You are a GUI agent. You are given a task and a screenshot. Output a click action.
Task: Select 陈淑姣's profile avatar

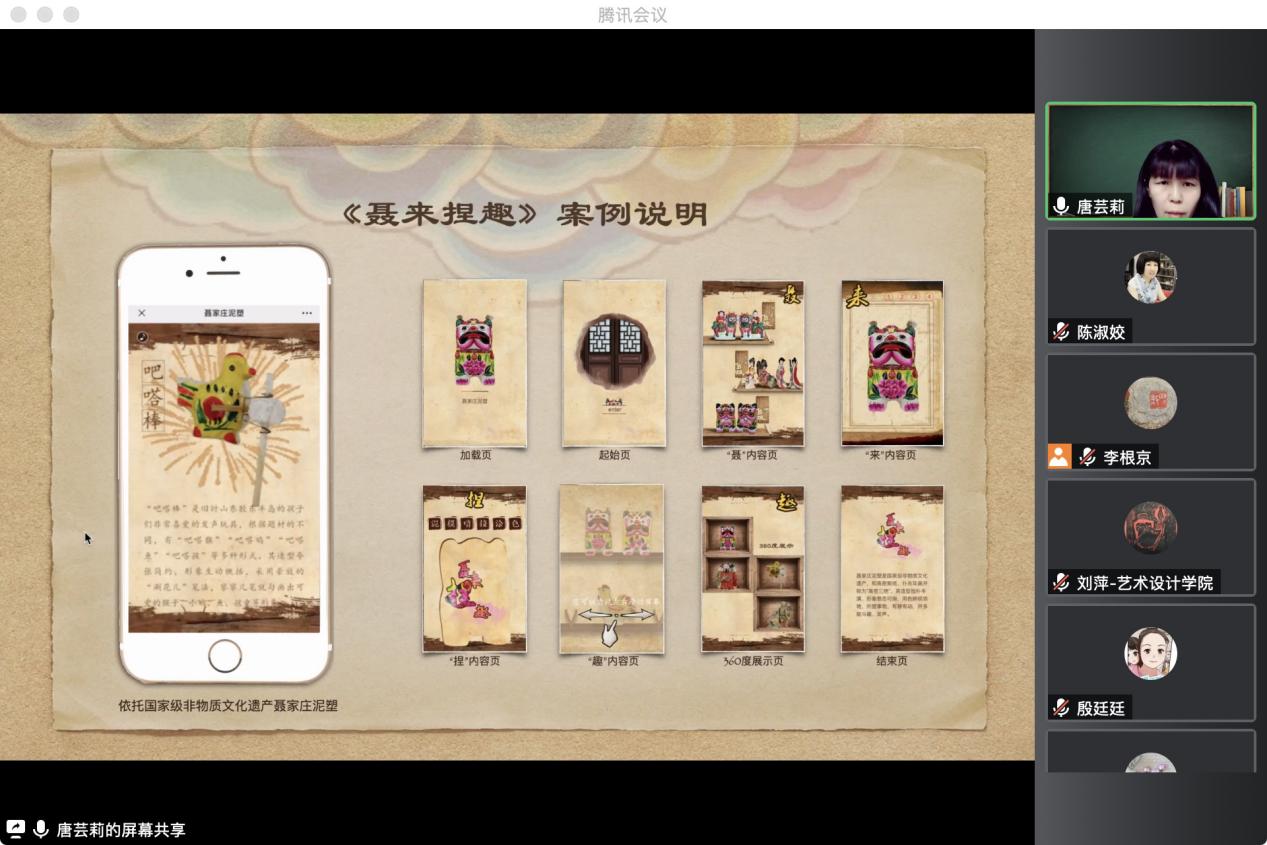coord(1150,277)
